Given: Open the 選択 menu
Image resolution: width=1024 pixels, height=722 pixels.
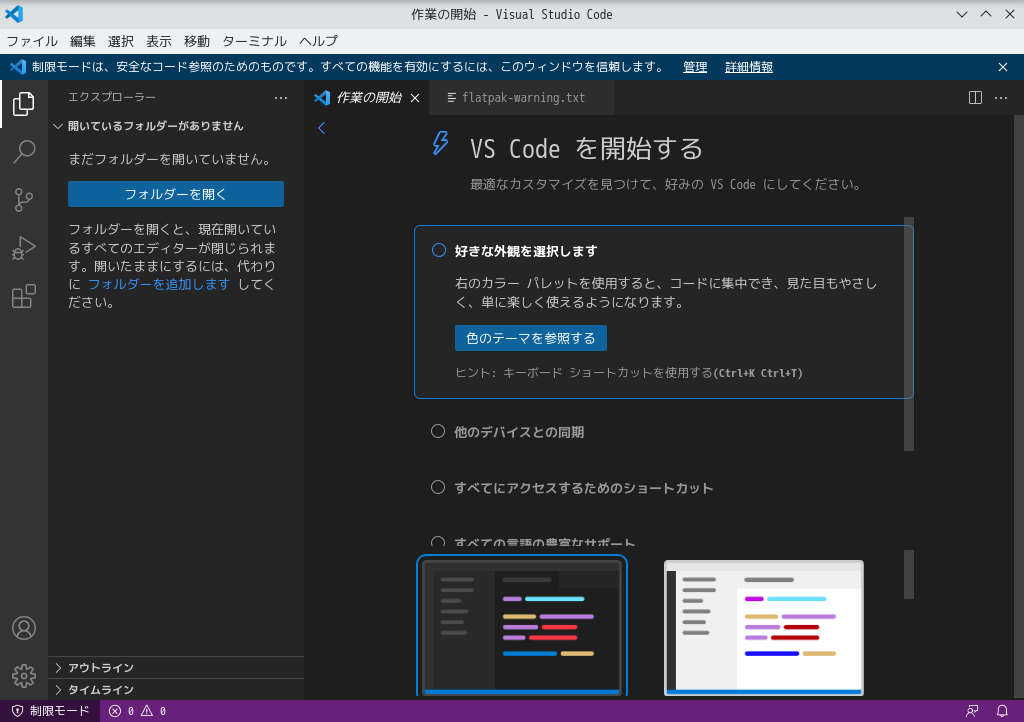Looking at the screenshot, I should click(121, 41).
